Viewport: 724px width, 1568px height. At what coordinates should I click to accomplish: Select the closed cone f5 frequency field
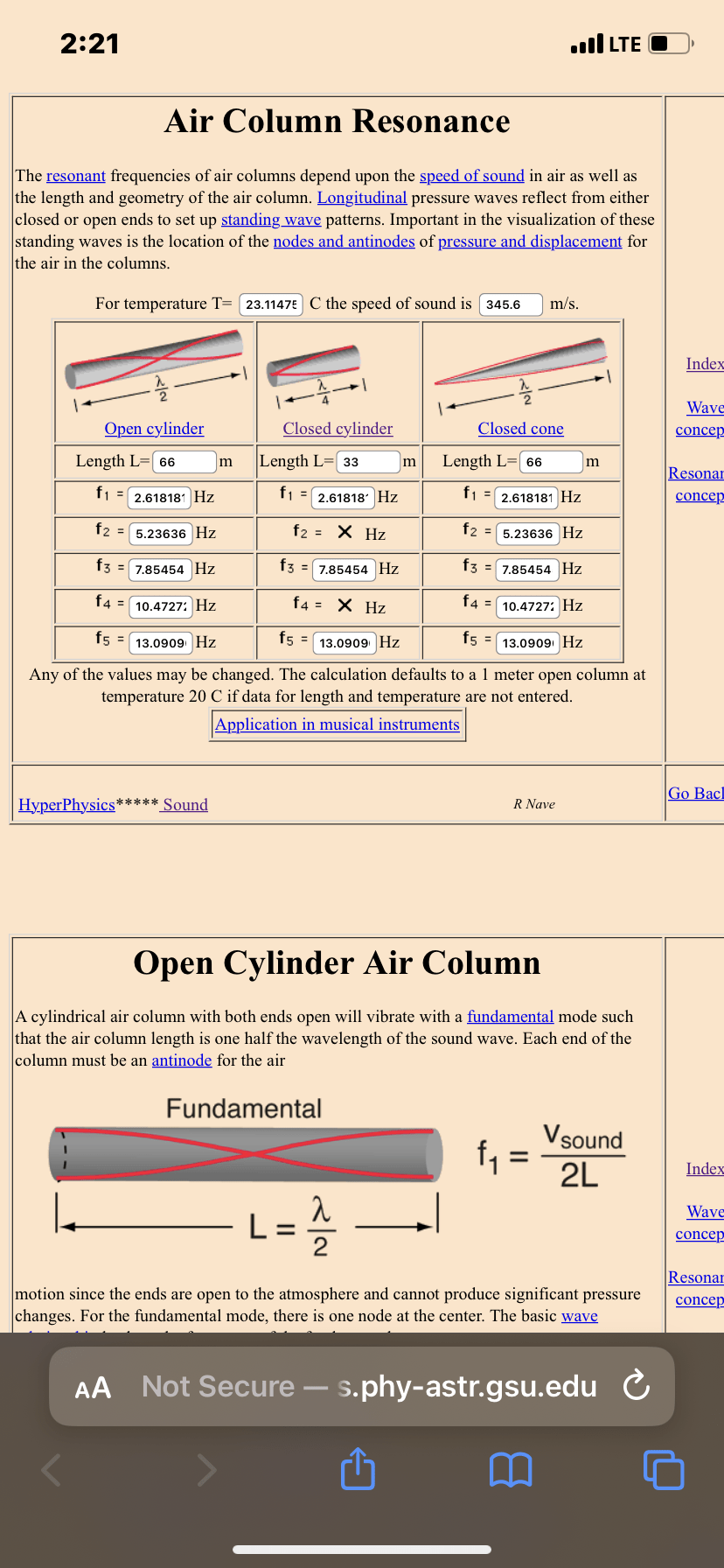pos(528,643)
